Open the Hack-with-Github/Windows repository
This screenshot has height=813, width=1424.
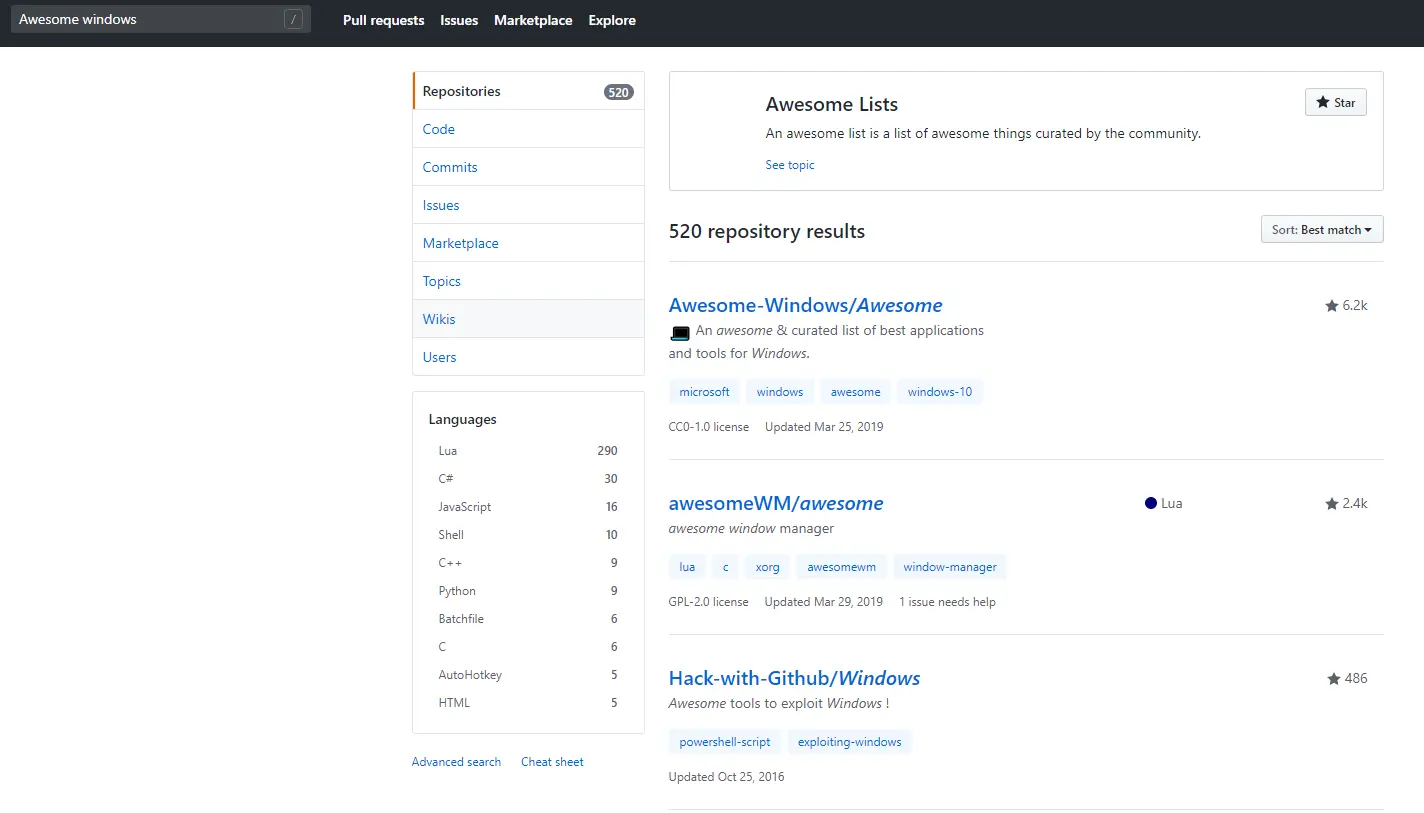point(794,678)
